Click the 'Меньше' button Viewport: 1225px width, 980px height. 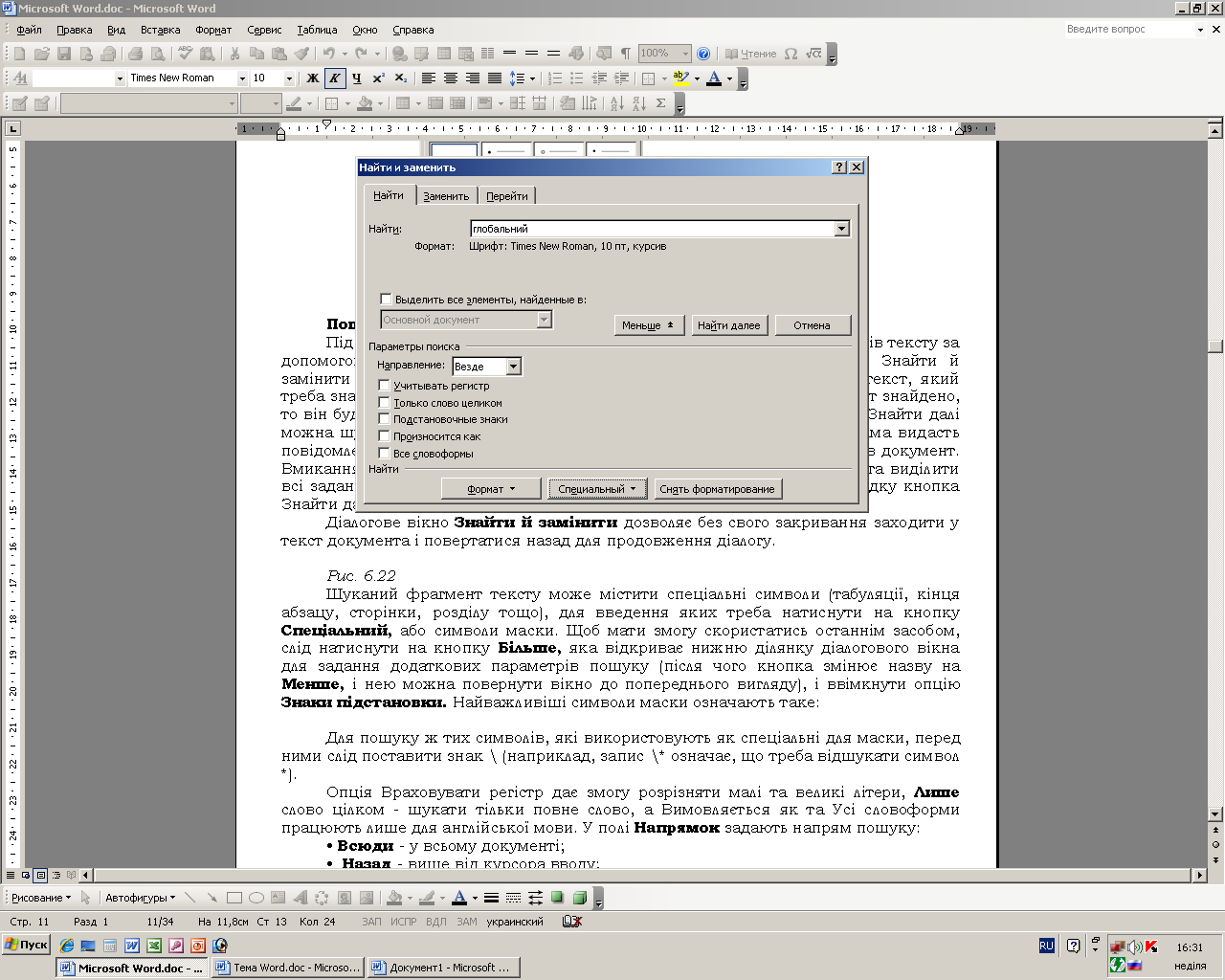tap(648, 325)
